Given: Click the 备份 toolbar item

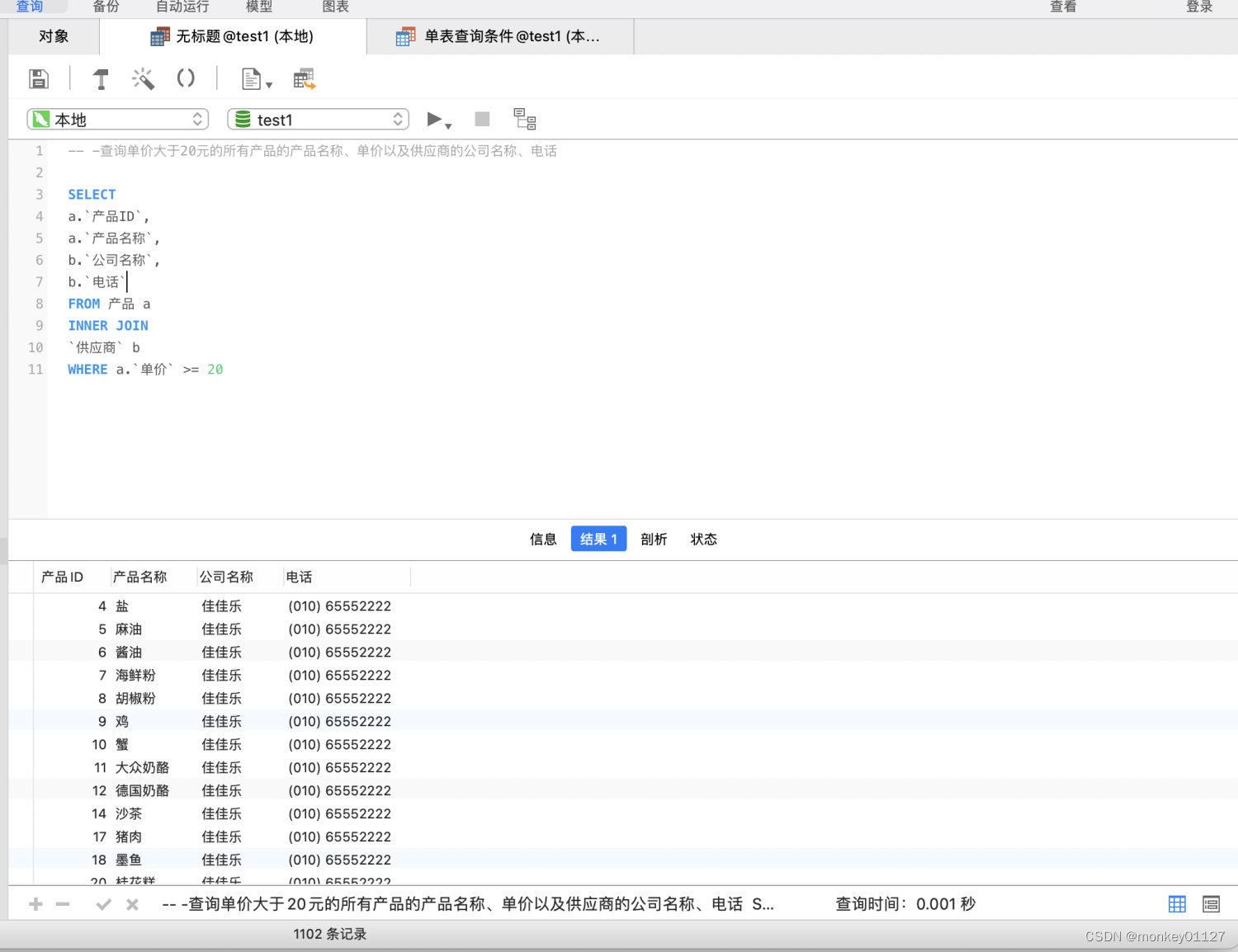Looking at the screenshot, I should coord(106,7).
